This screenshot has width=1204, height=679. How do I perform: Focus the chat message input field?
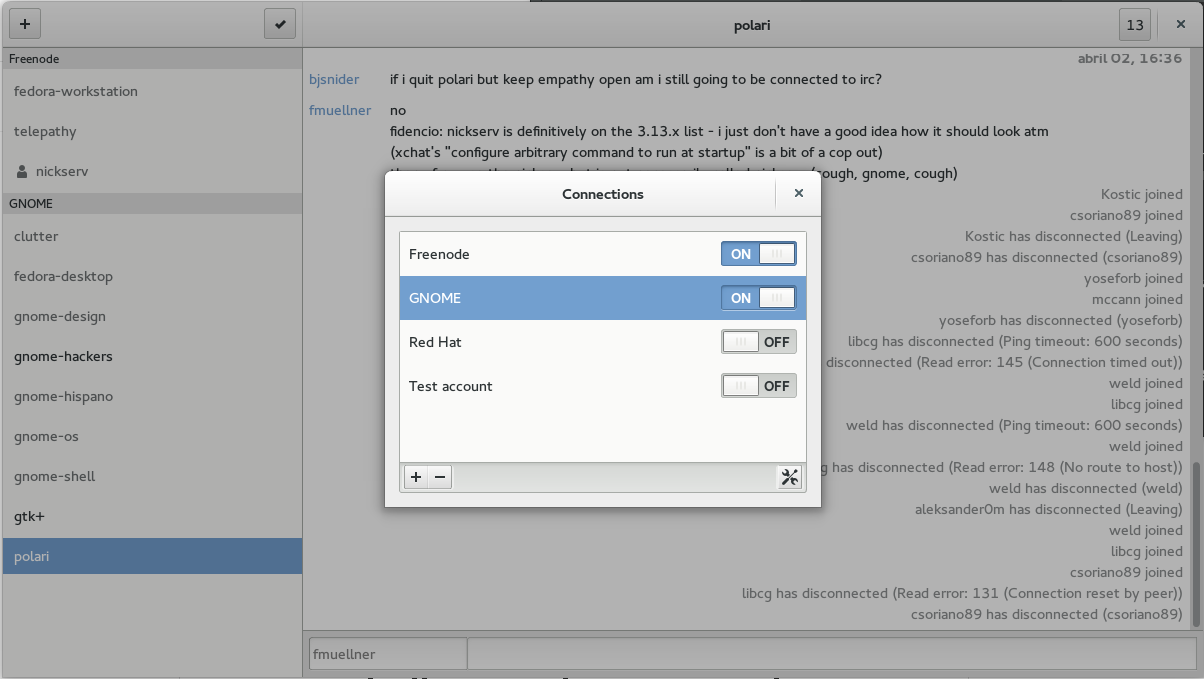(x=831, y=654)
